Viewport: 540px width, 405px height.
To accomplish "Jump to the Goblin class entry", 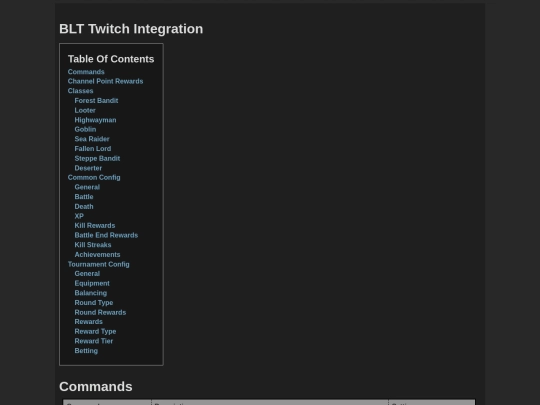I will [x=85, y=129].
